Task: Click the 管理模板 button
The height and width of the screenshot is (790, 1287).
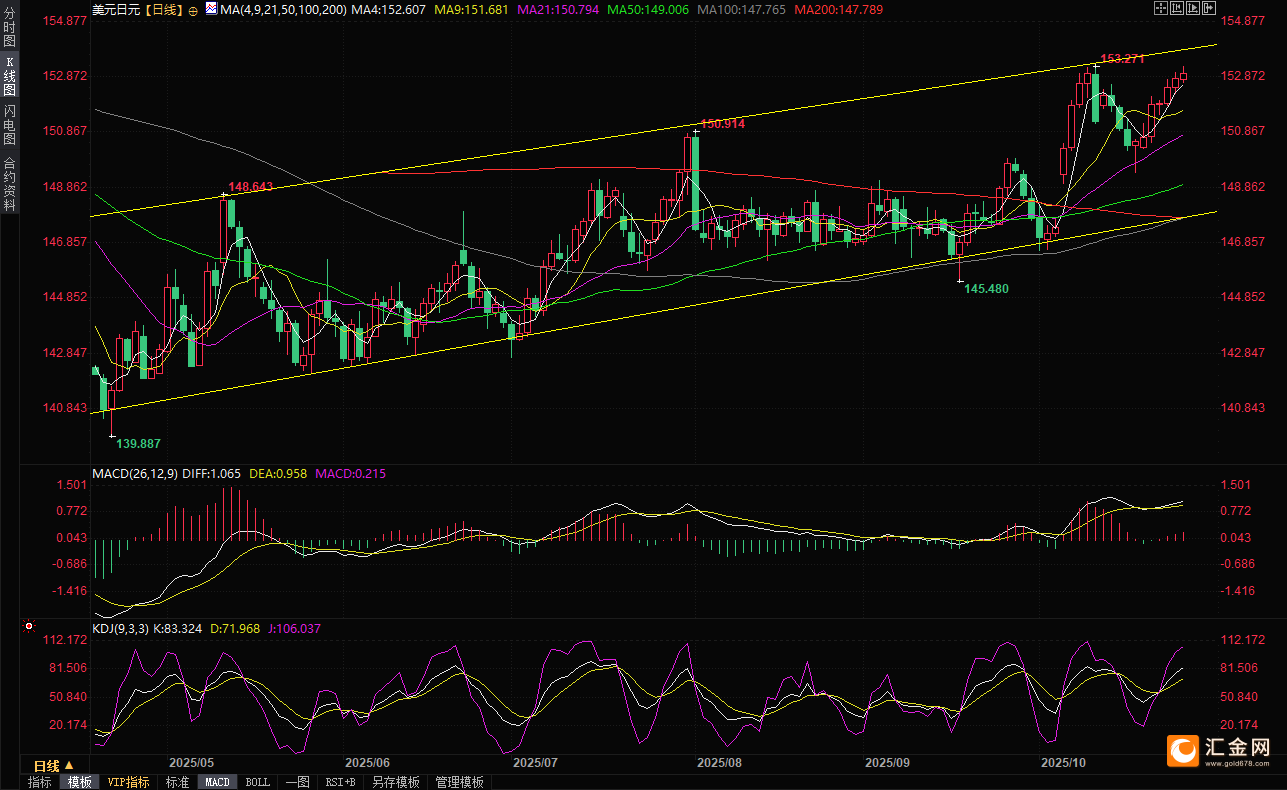Action: [x=459, y=782]
